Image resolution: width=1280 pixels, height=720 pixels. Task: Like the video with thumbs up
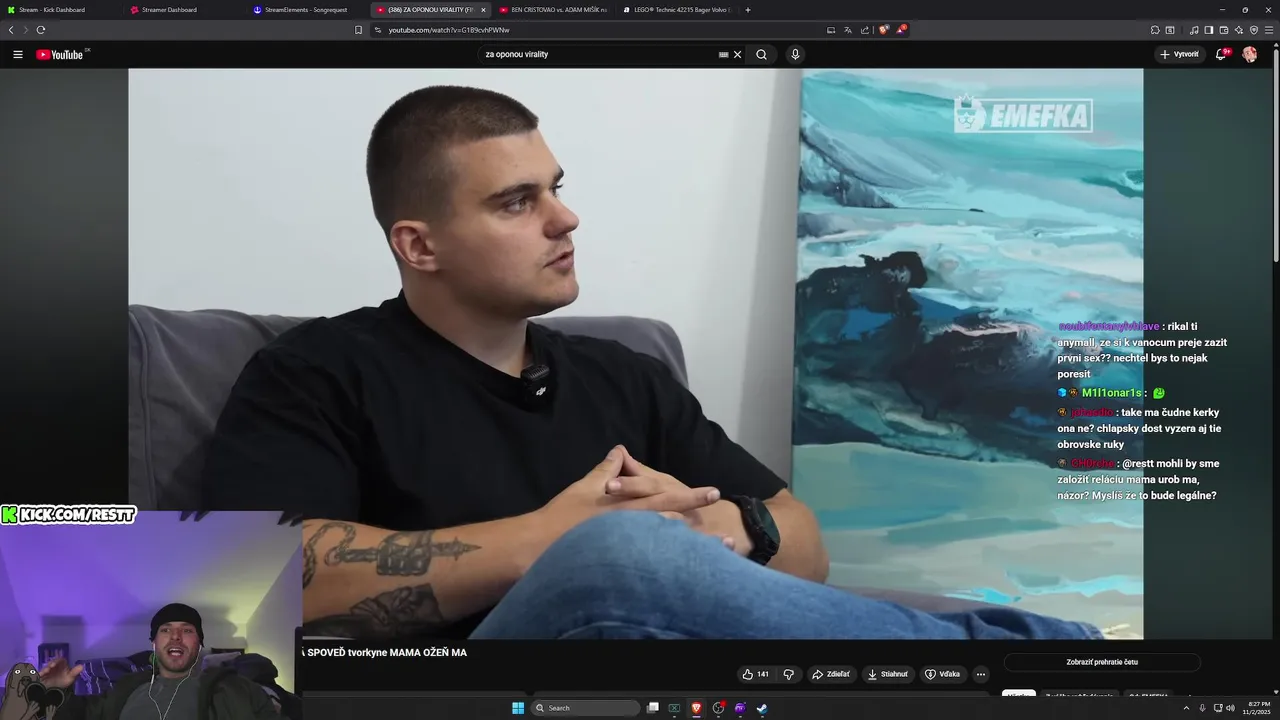(x=755, y=674)
